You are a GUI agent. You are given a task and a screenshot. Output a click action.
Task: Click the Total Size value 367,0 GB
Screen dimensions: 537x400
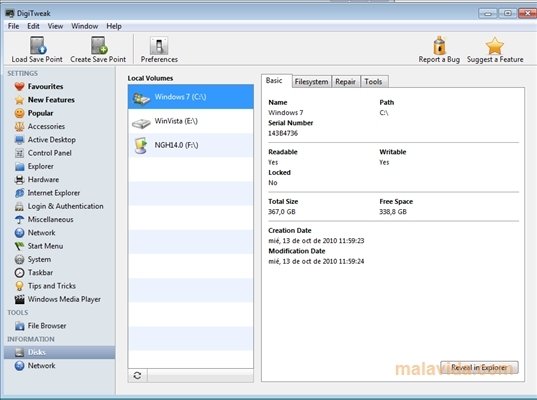[x=282, y=212]
